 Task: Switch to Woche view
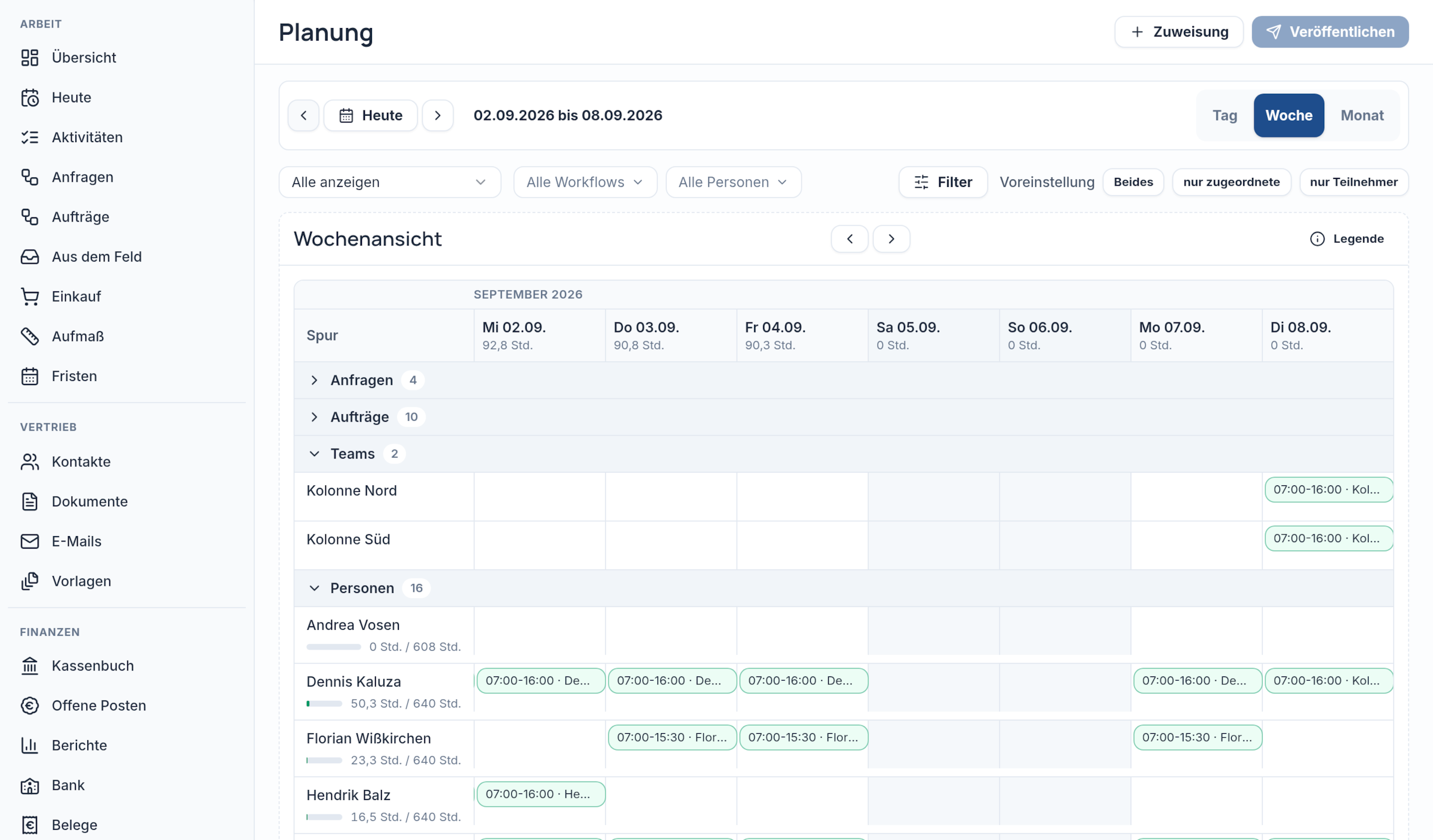pyautogui.click(x=1289, y=115)
